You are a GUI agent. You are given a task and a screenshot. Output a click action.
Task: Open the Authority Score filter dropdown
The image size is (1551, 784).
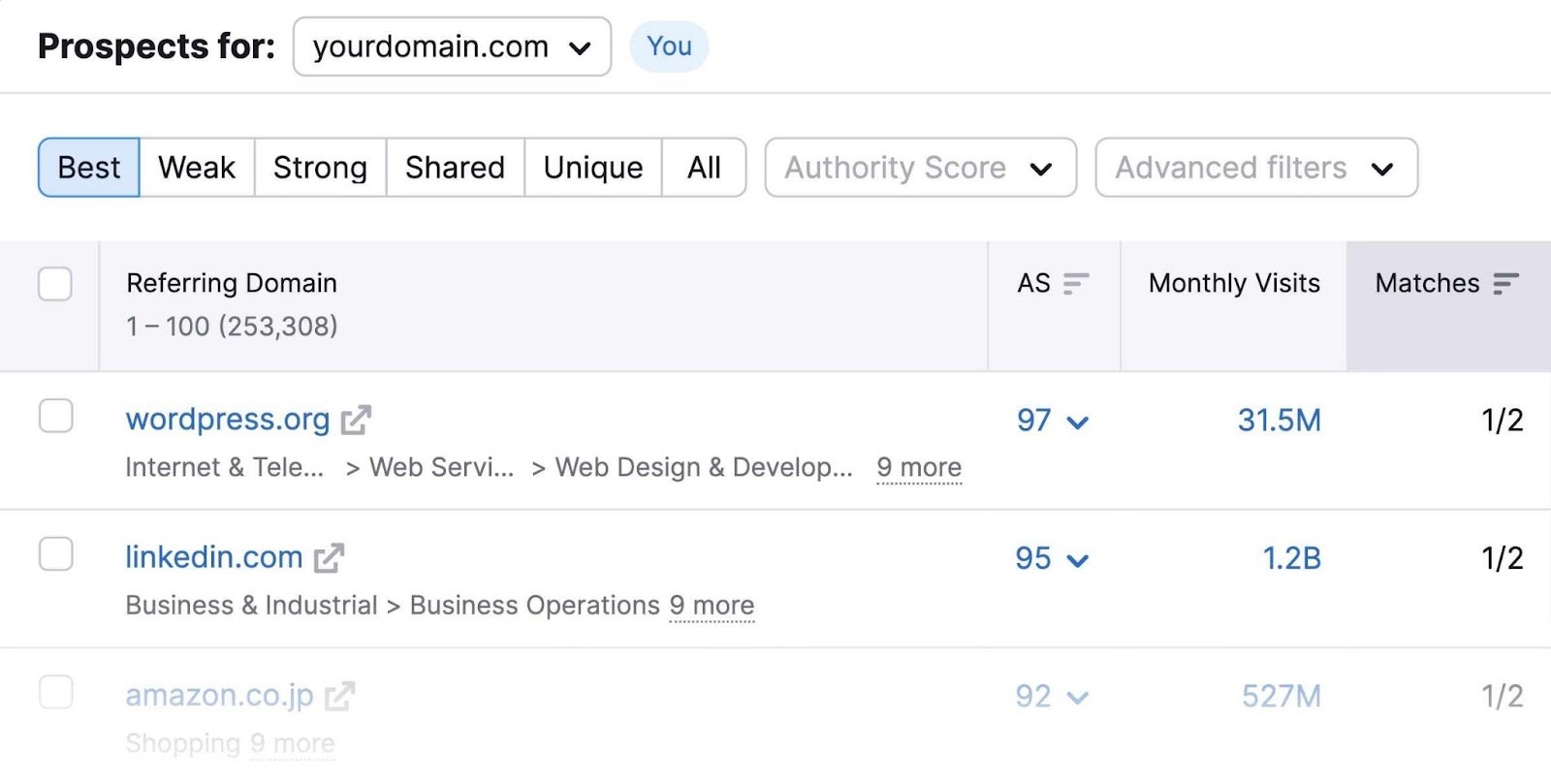pos(920,168)
